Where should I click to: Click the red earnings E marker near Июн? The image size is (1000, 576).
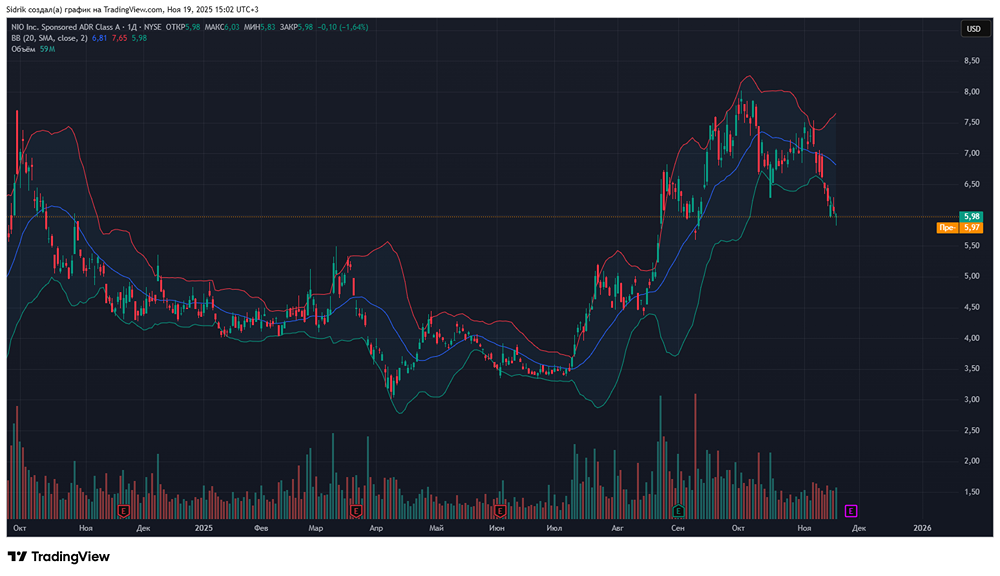click(501, 510)
